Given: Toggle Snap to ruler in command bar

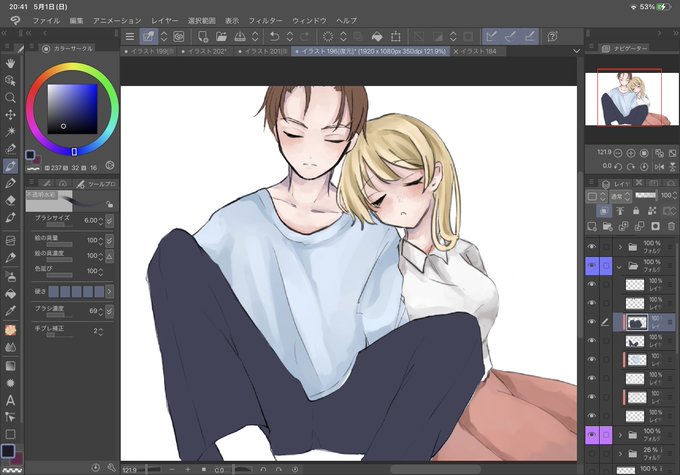Looking at the screenshot, I should click(491, 36).
